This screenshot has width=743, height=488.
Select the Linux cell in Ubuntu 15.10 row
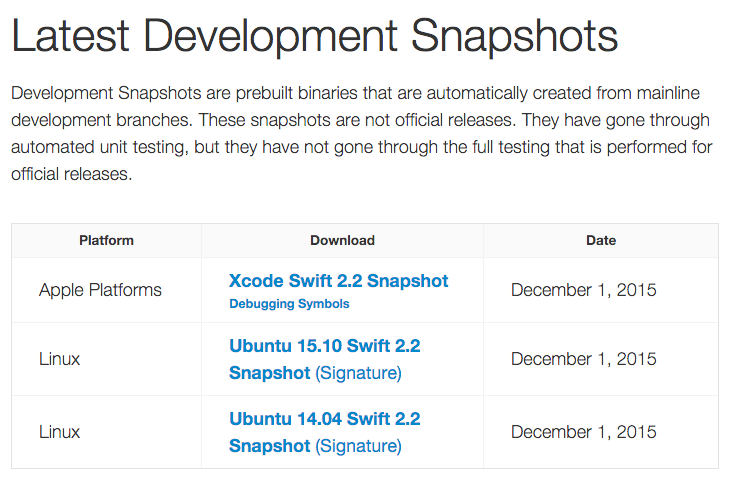[x=59, y=359]
